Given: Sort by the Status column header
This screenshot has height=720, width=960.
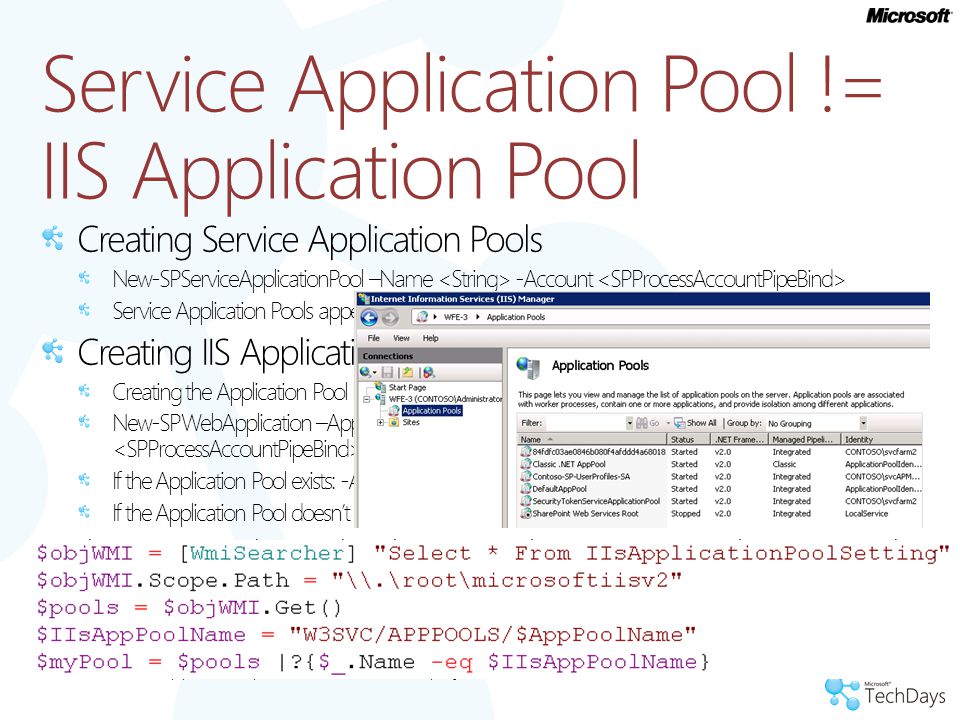Looking at the screenshot, I should point(689,440).
